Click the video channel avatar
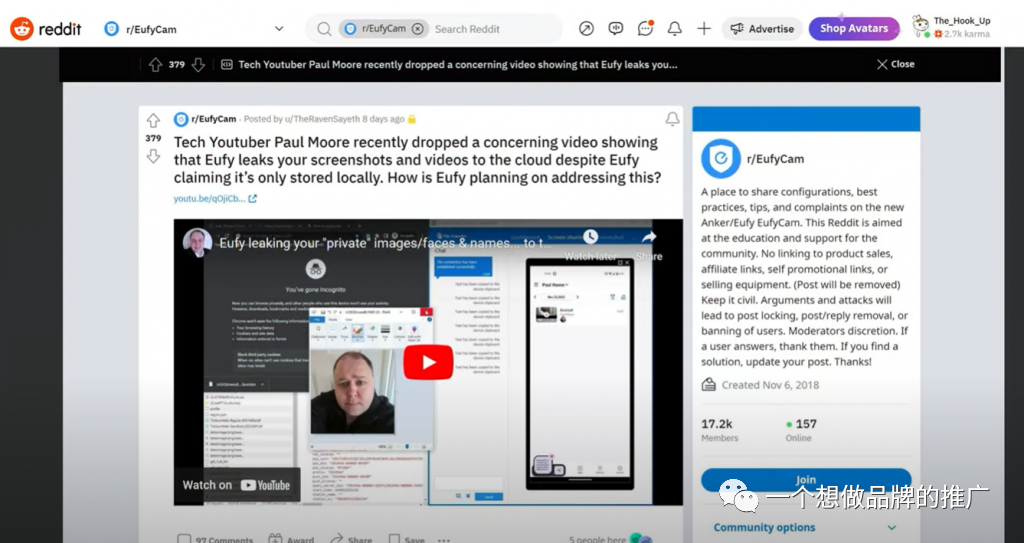1024x543 pixels. tap(197, 242)
